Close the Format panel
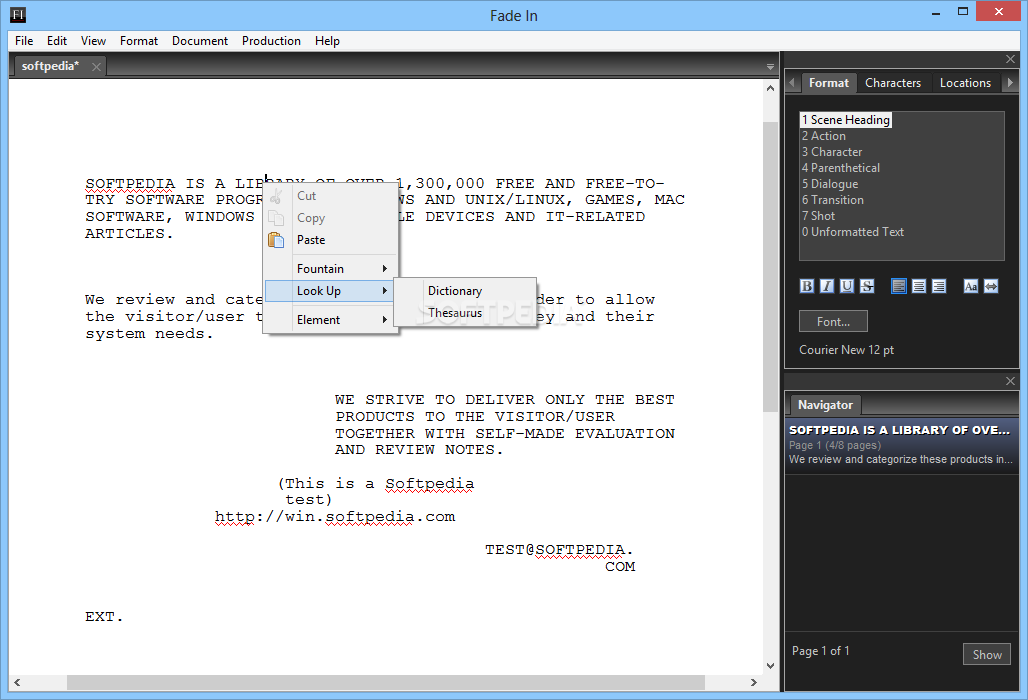Viewport: 1028px width, 700px height. 1010,59
